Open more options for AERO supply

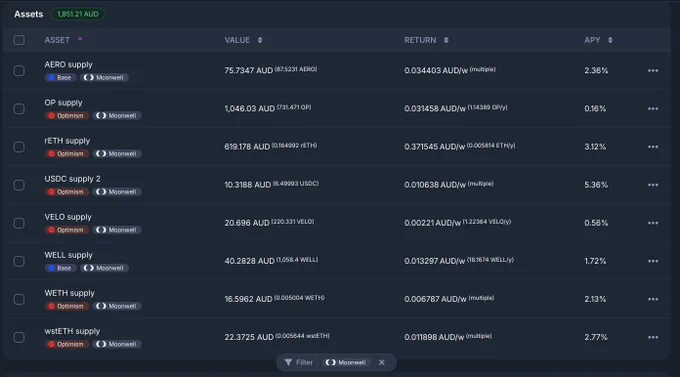[653, 71]
